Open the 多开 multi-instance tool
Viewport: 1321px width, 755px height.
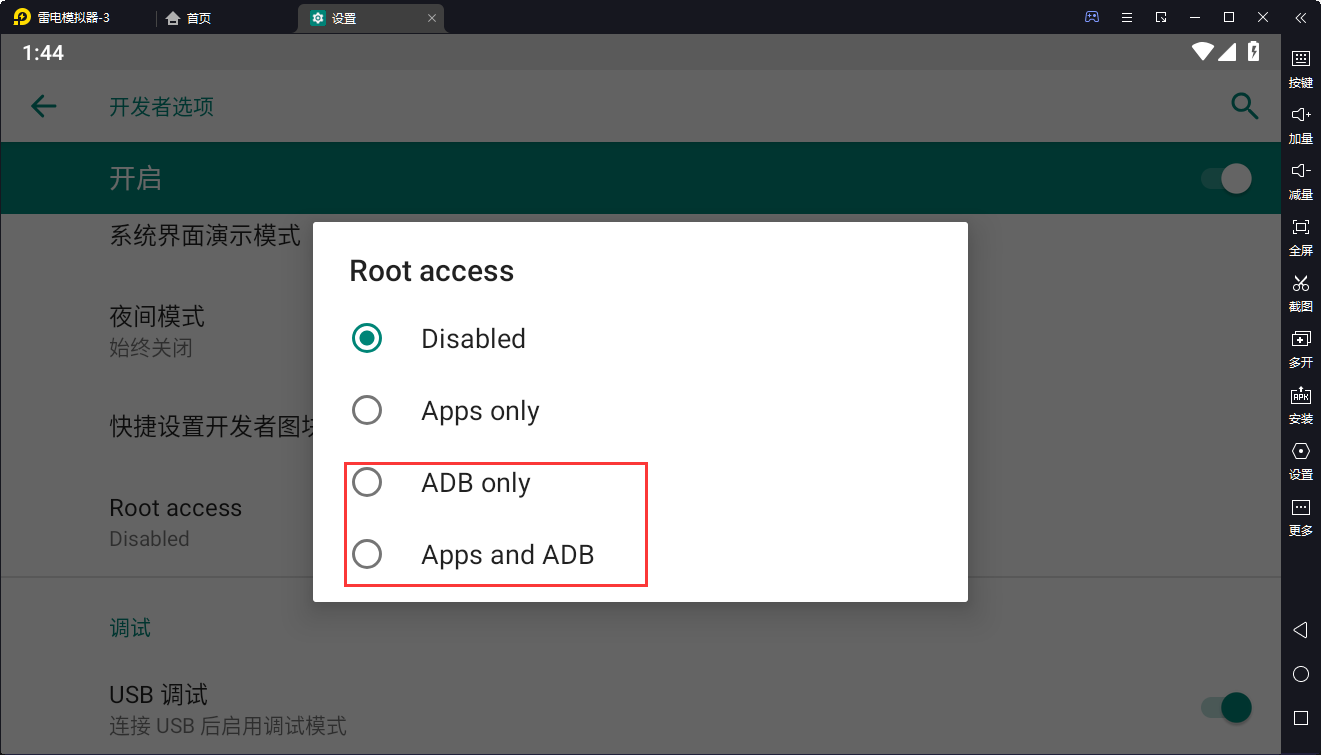(x=1301, y=348)
